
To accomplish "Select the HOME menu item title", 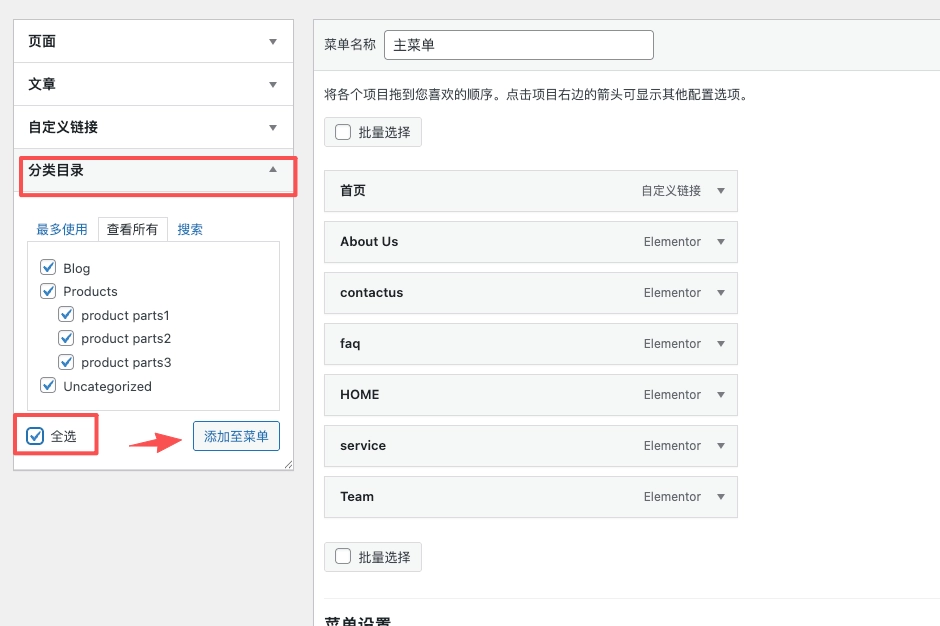I will pyautogui.click(x=360, y=395).
